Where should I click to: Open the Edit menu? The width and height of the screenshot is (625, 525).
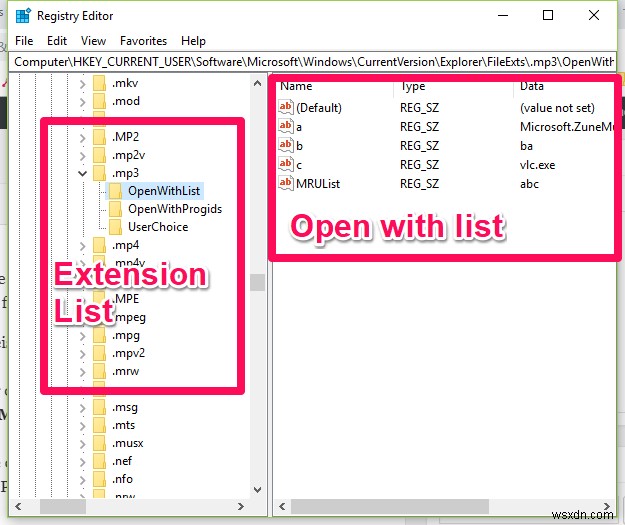pos(57,41)
